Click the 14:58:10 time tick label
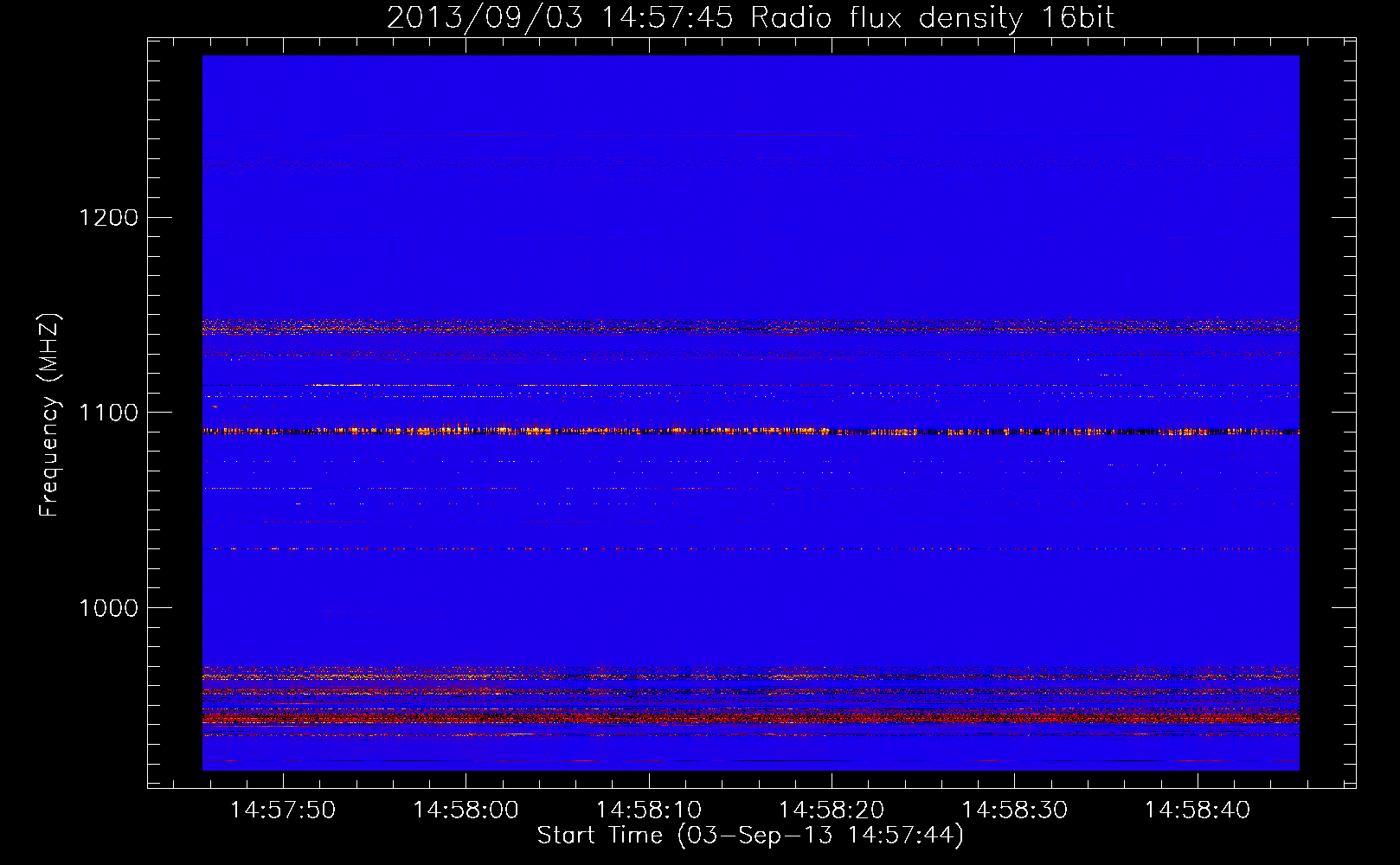 tap(649, 811)
